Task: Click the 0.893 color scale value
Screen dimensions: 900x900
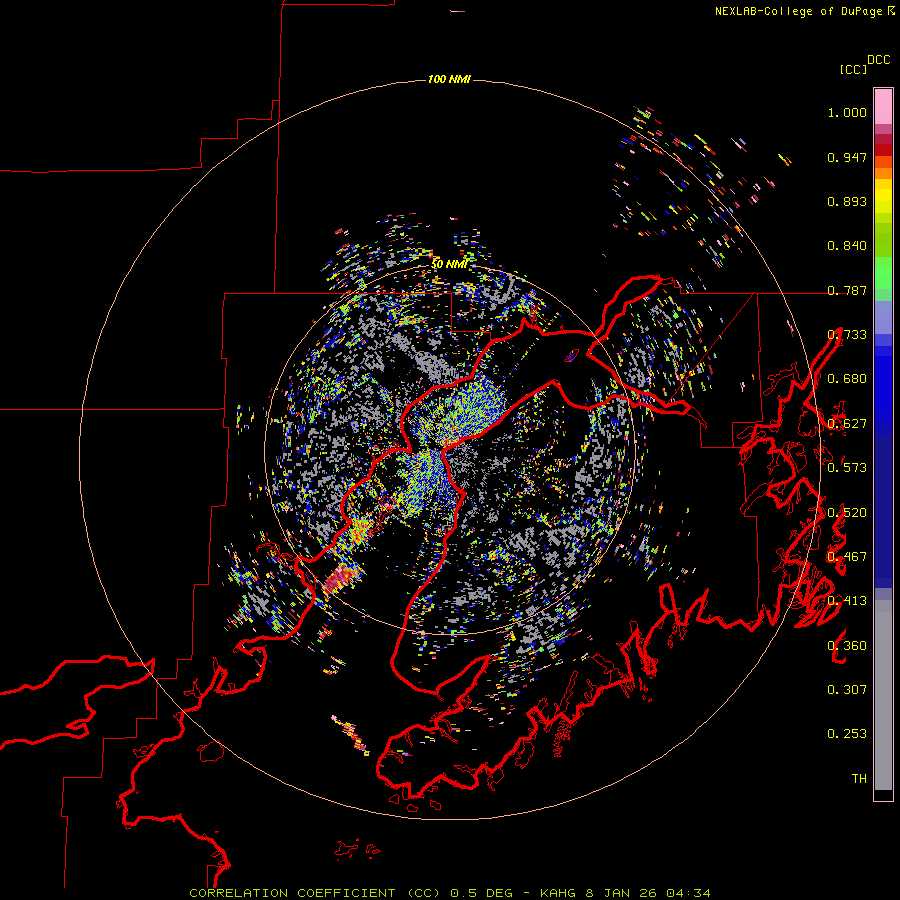Action: coord(847,201)
